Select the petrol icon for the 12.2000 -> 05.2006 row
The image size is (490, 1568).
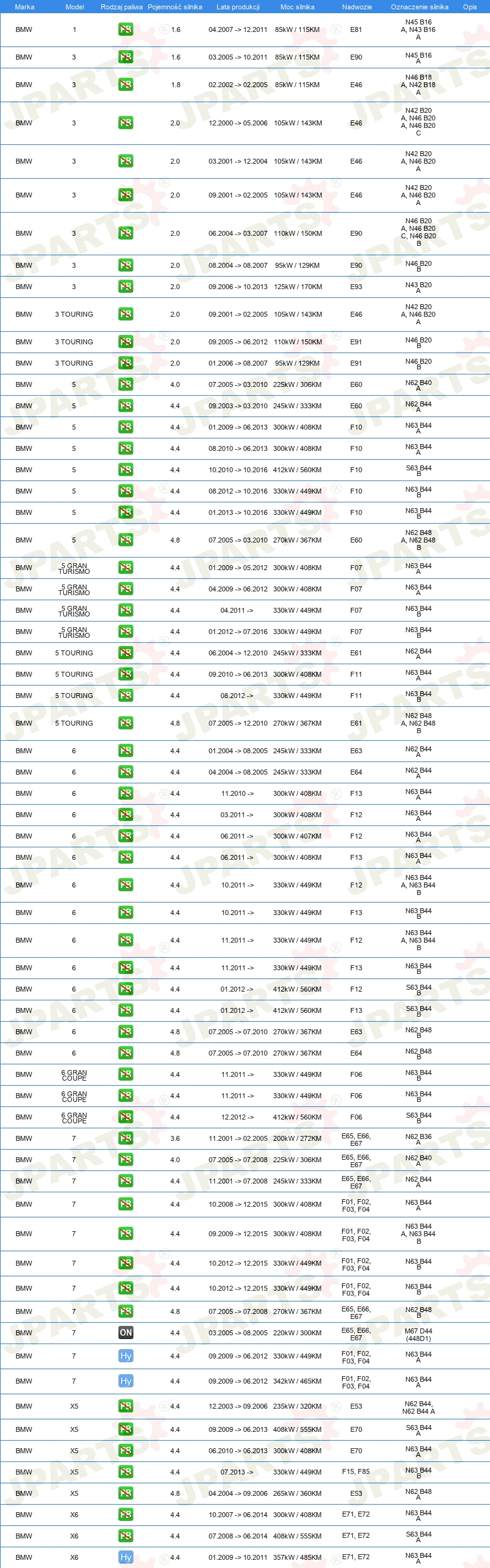(x=126, y=123)
